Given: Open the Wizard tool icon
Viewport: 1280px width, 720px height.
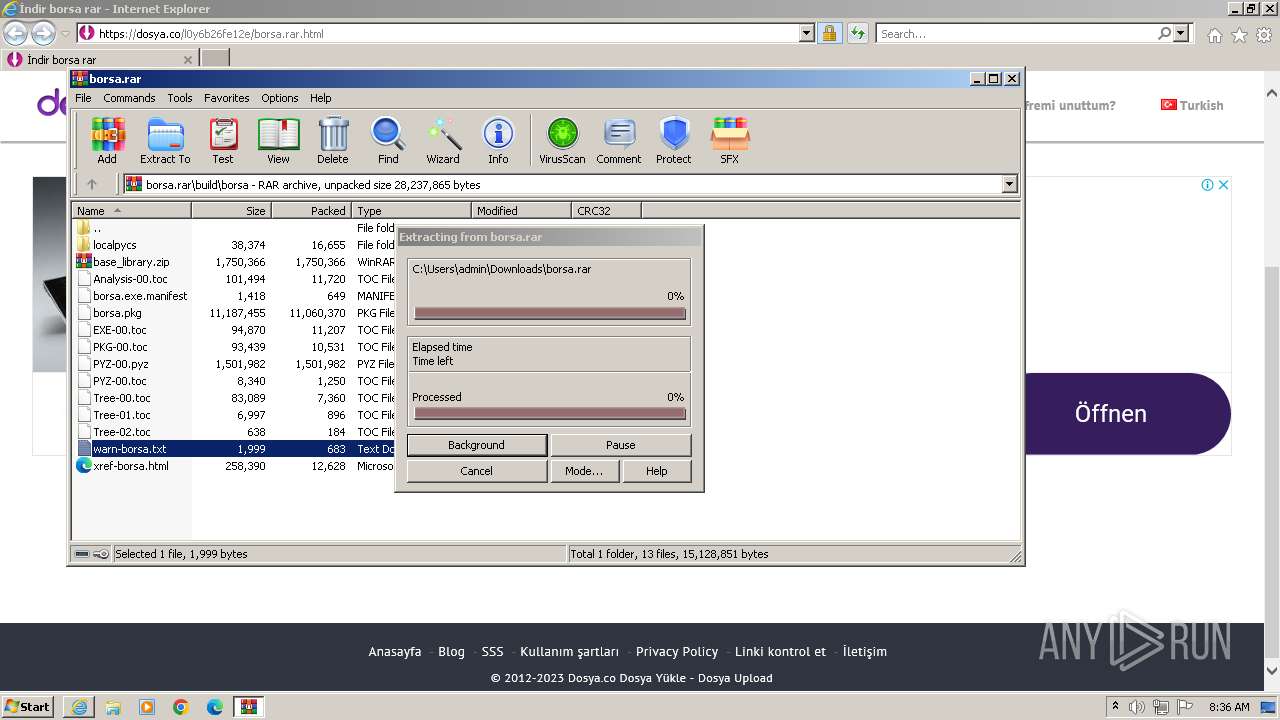Looking at the screenshot, I should click(443, 141).
